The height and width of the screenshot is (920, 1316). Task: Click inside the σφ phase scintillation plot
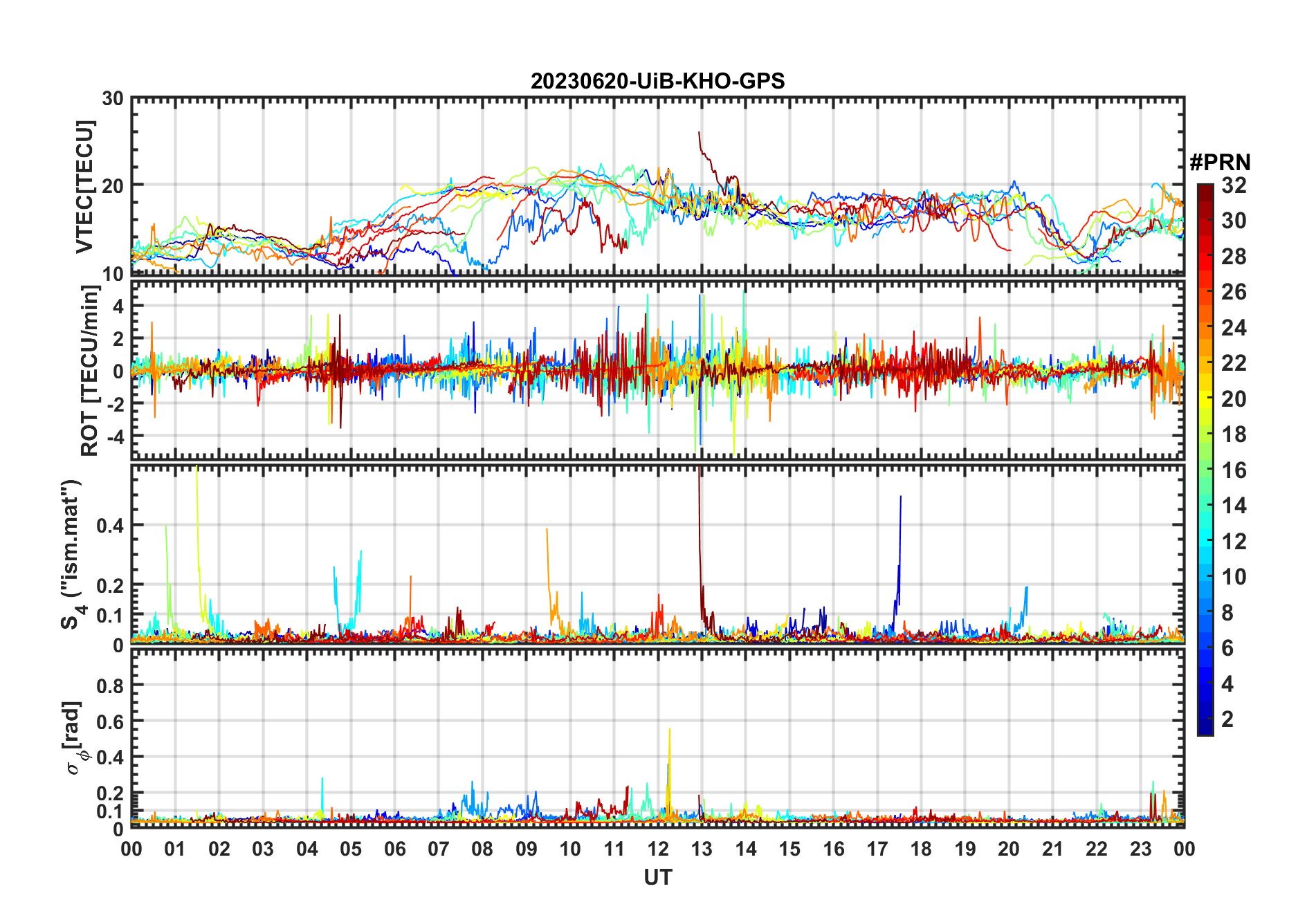tap(658, 738)
